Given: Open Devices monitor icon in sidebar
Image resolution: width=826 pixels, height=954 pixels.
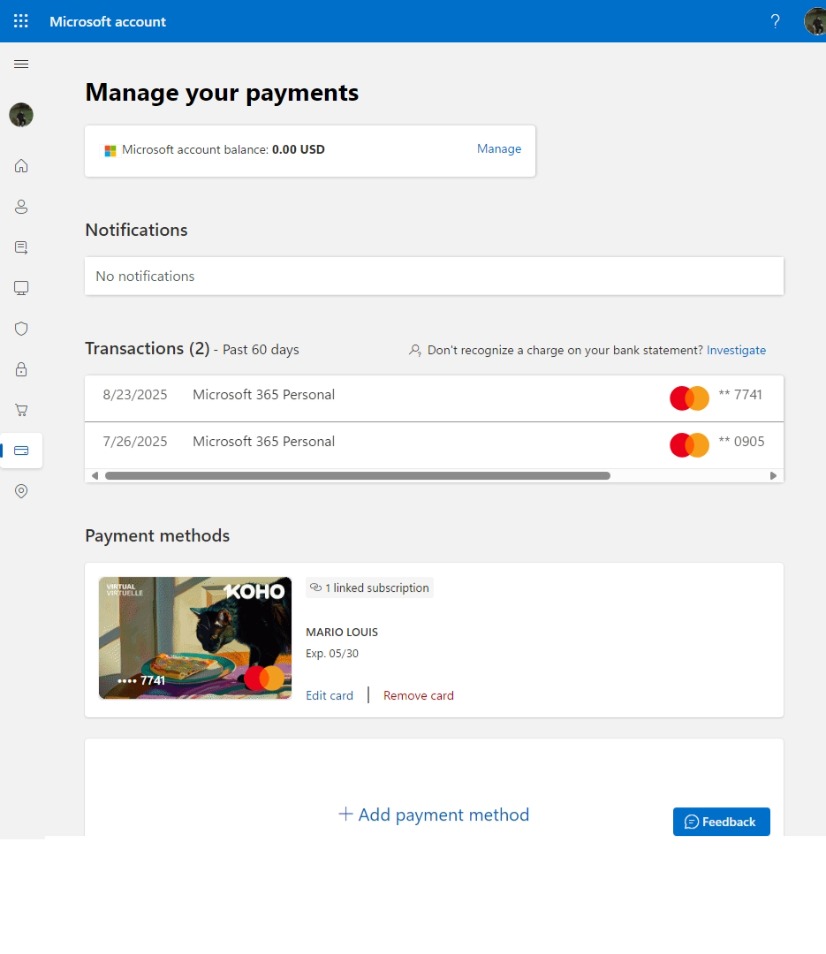Looking at the screenshot, I should point(21,288).
